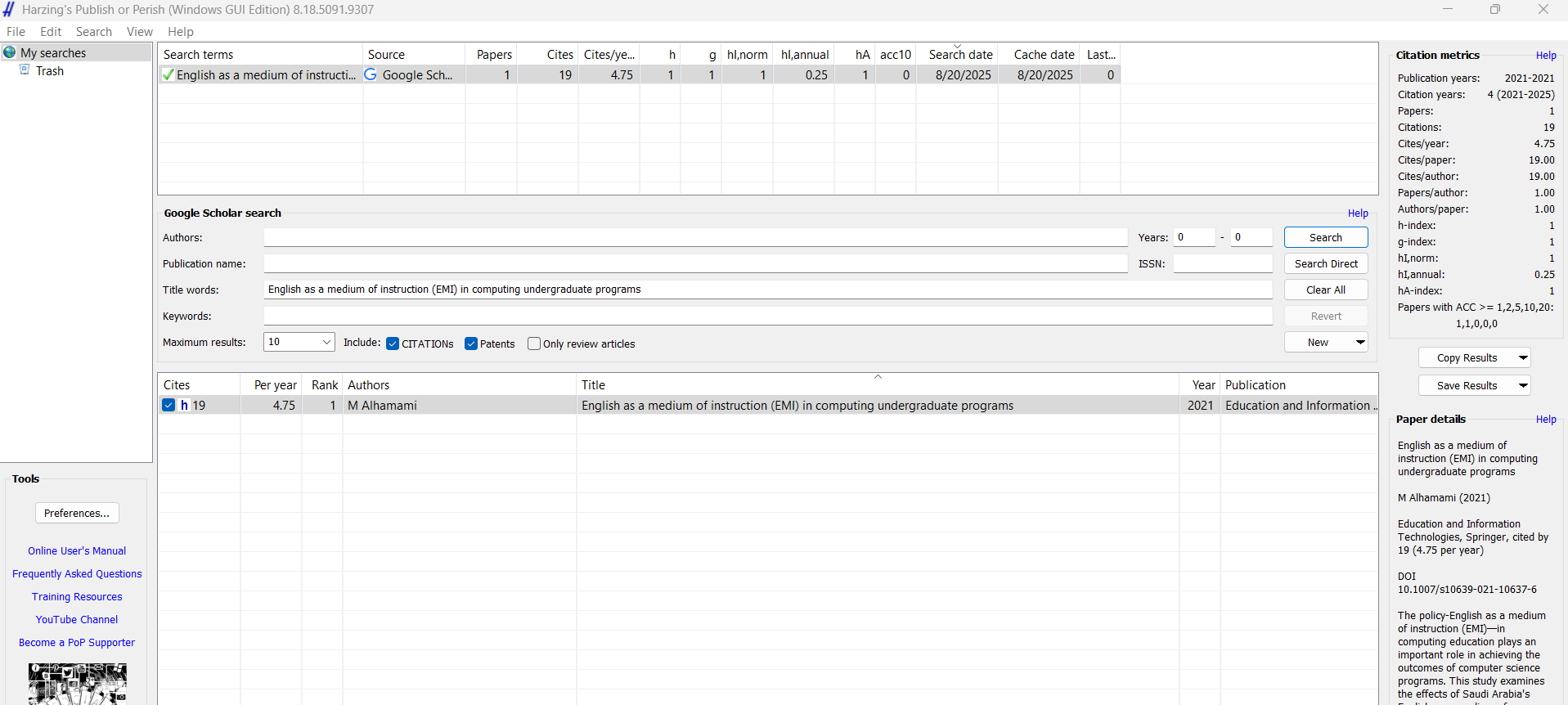
Task: Open the Edit menu
Action: point(51,31)
